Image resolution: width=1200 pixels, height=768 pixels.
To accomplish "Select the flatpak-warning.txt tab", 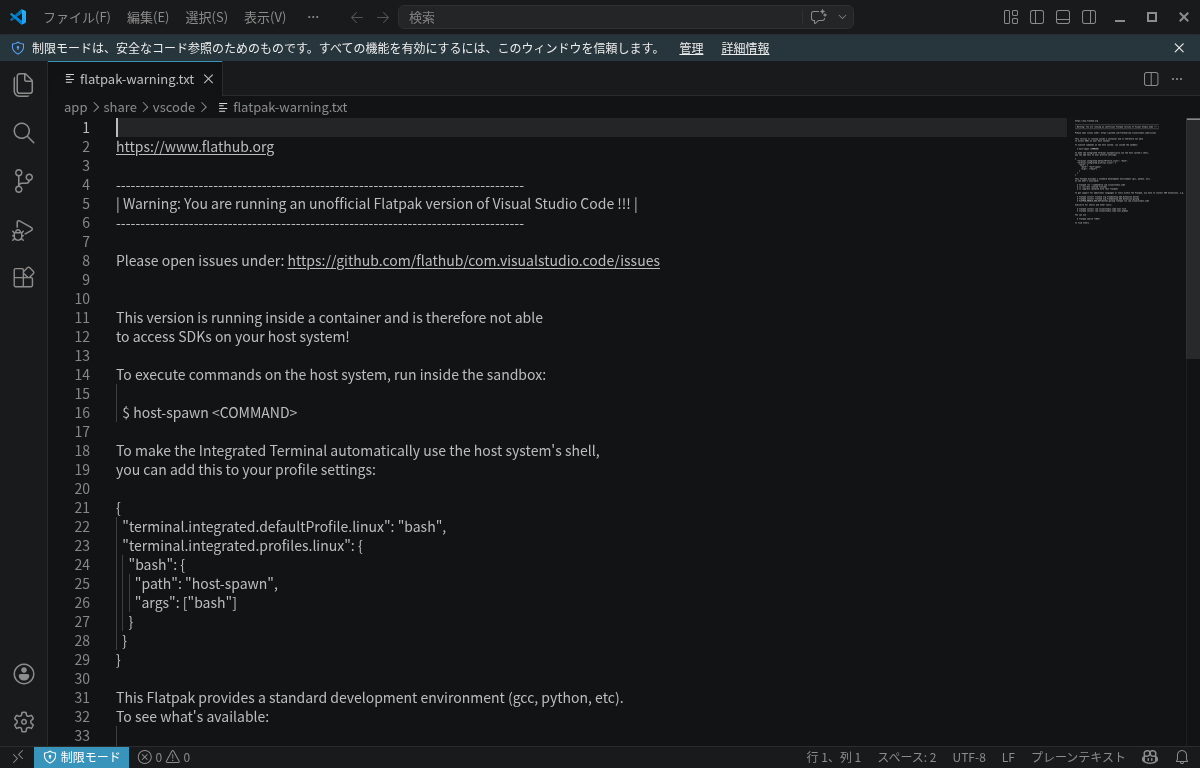I will (137, 79).
